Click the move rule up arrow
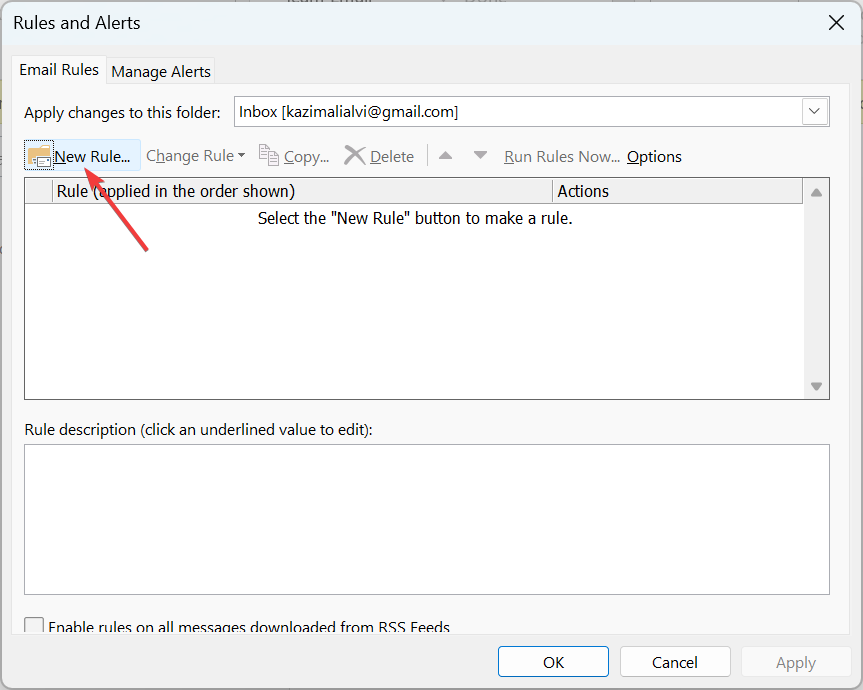The height and width of the screenshot is (690, 863). click(446, 155)
